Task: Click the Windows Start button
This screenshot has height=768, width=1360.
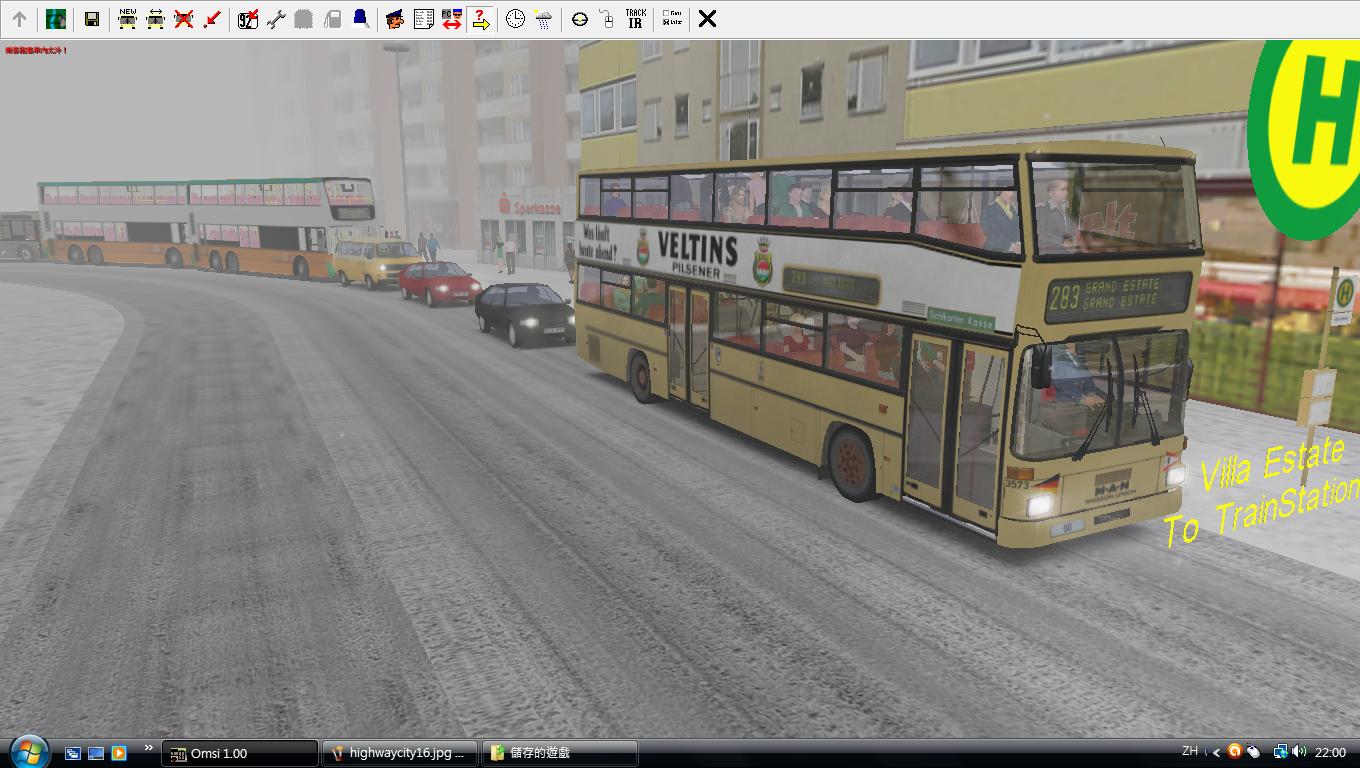Action: [28, 751]
